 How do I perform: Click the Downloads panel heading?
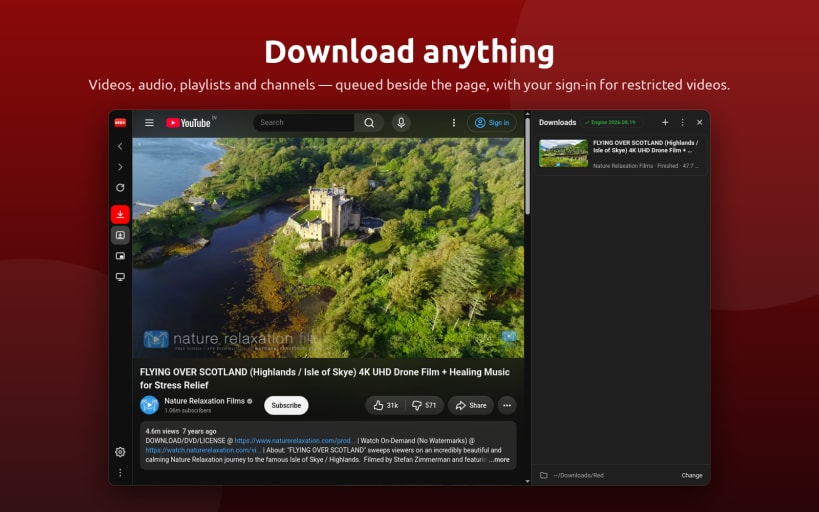(x=557, y=123)
